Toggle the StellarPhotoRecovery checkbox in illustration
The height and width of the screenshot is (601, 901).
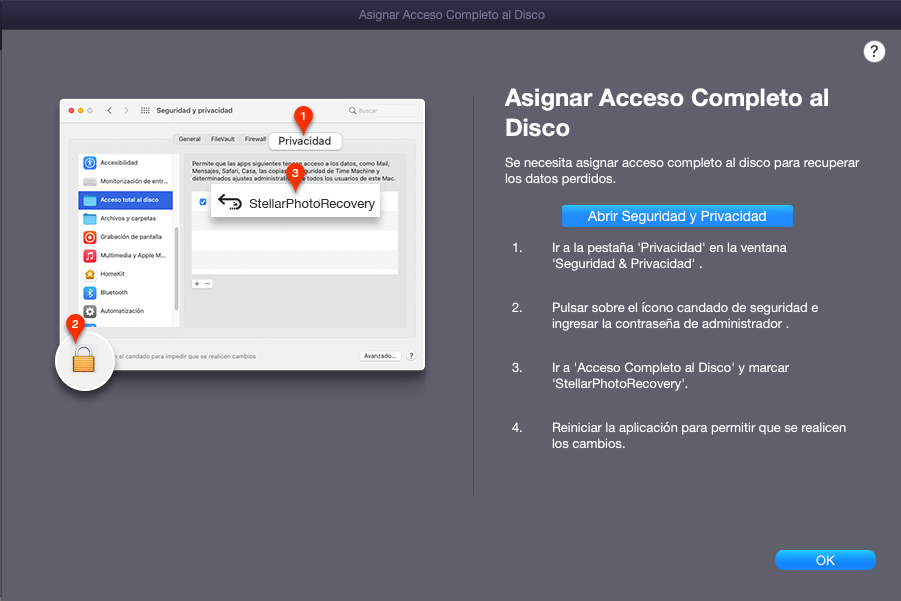click(203, 202)
